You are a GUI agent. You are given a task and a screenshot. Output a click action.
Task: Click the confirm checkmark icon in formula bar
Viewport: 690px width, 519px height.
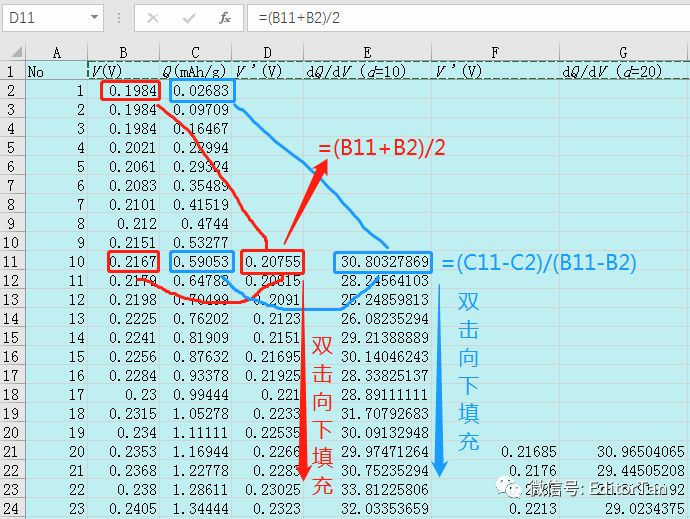(189, 18)
